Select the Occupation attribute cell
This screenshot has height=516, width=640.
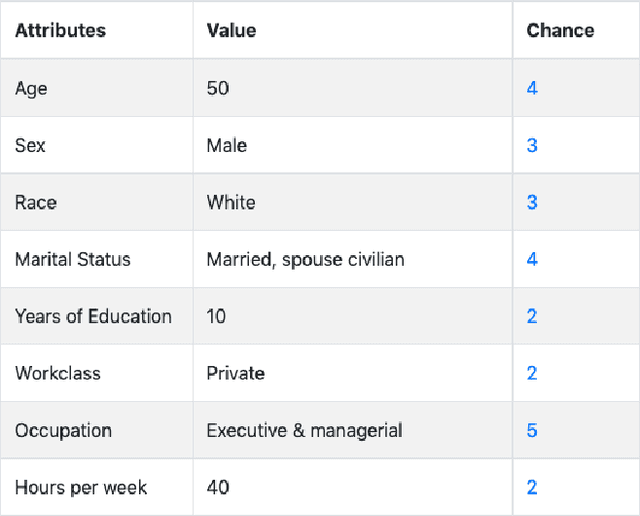pos(63,430)
